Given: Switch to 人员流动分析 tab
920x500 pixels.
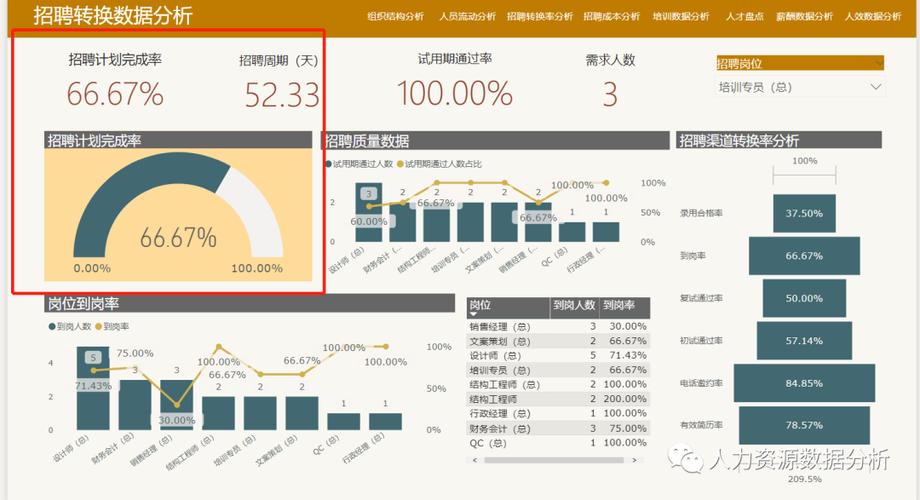Looking at the screenshot, I should tap(467, 16).
